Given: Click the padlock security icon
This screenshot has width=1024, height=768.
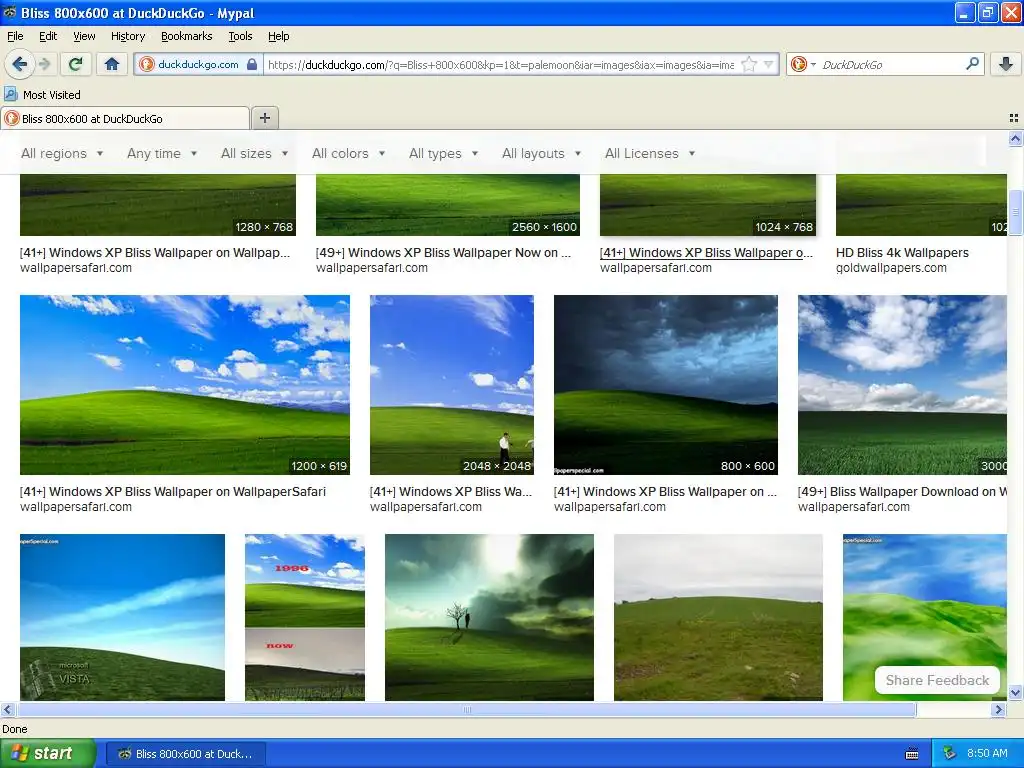Looking at the screenshot, I should (252, 64).
